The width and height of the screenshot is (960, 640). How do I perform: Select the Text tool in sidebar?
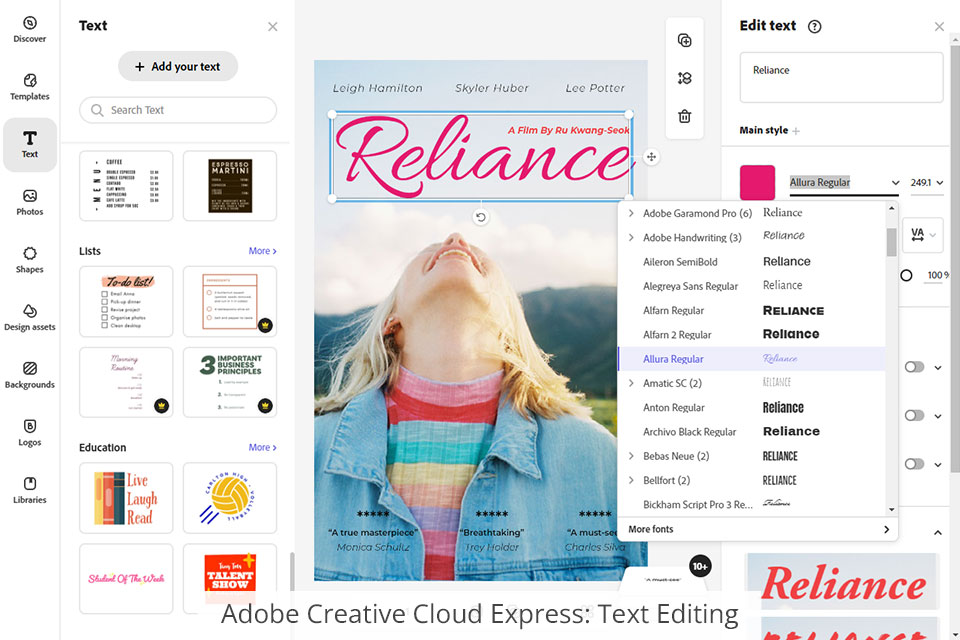point(29,145)
